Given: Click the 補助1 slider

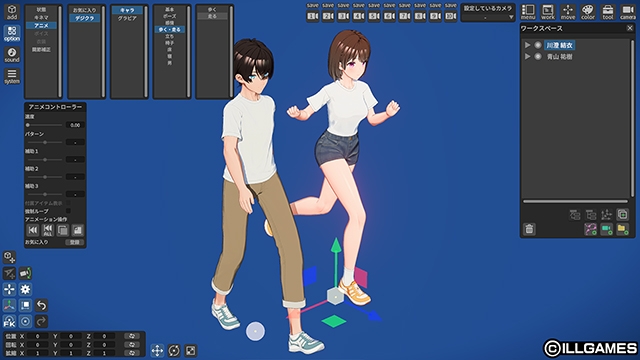Looking at the screenshot, I should pos(44,160).
